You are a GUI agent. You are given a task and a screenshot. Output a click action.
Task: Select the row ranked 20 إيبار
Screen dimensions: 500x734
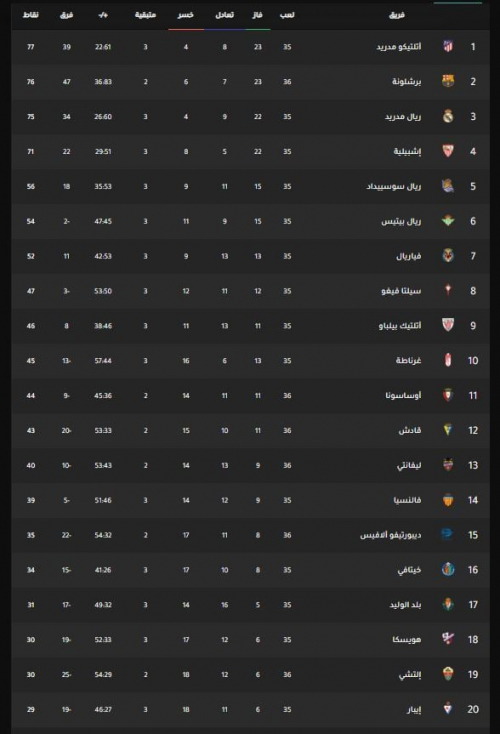tap(250, 709)
